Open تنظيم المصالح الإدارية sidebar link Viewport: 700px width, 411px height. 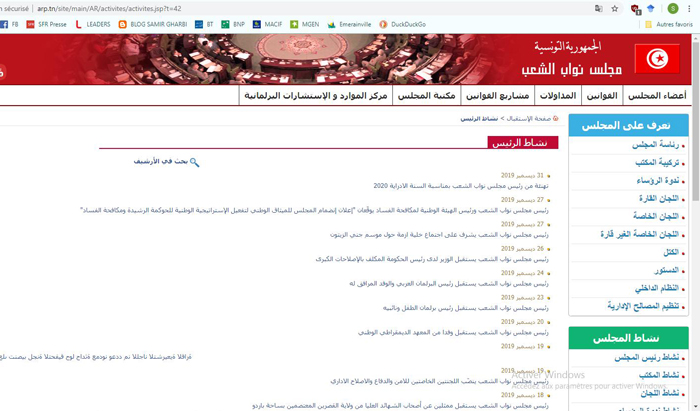pyautogui.click(x=643, y=306)
